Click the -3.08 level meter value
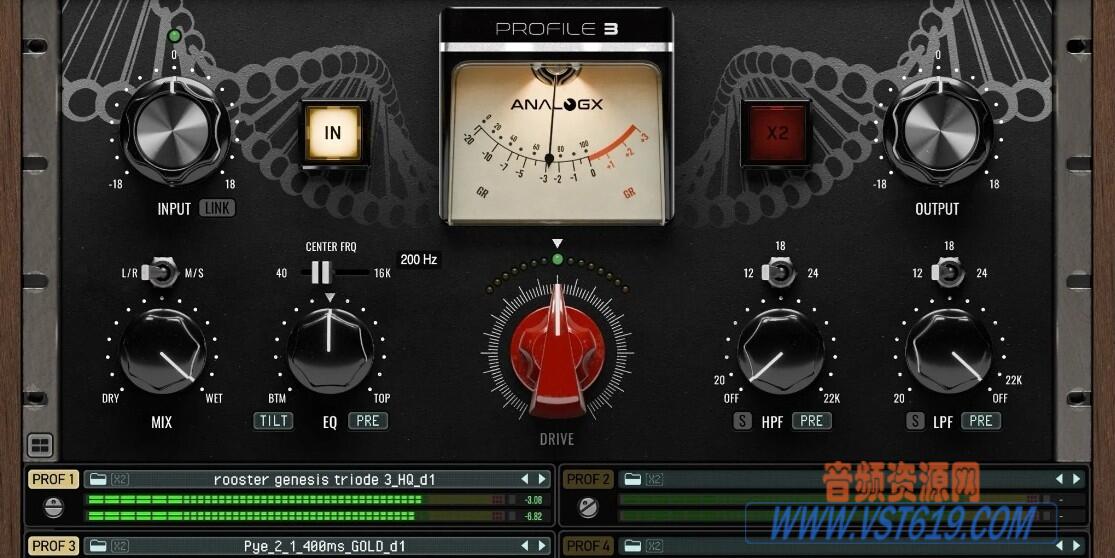This screenshot has width=1115, height=558. click(x=533, y=500)
